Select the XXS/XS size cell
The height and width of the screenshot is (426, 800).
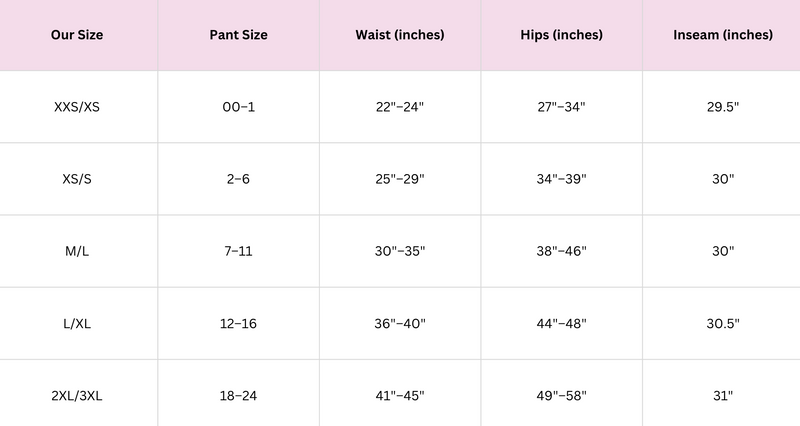pos(77,107)
